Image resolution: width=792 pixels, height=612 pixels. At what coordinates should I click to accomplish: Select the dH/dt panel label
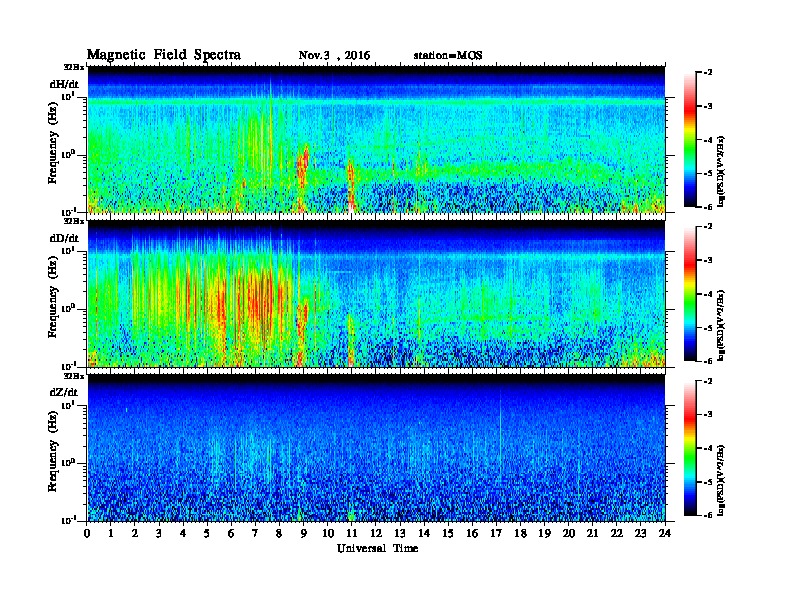[x=64, y=84]
